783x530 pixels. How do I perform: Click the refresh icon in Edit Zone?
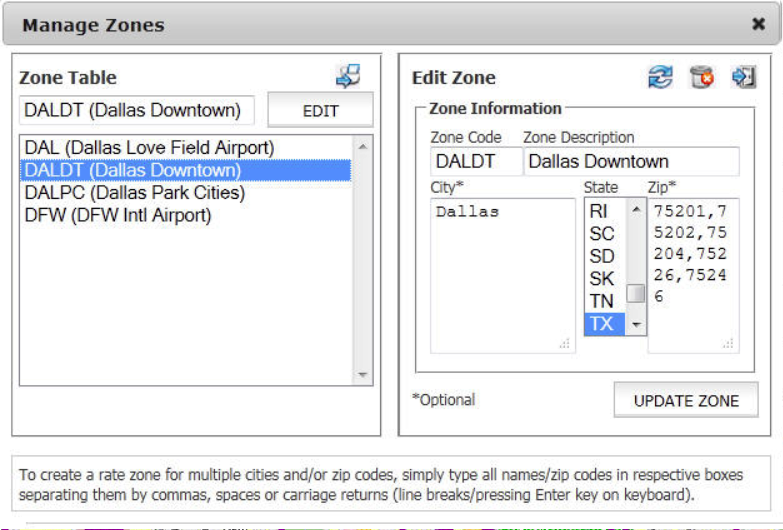coord(660,77)
